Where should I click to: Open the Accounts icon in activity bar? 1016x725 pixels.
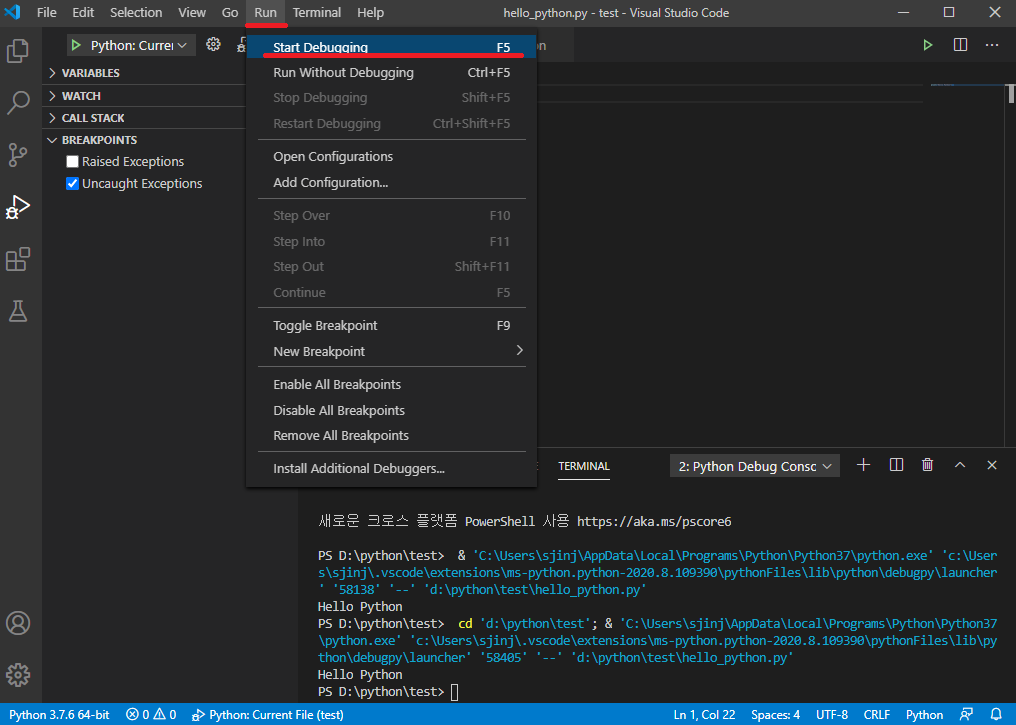coord(17,623)
